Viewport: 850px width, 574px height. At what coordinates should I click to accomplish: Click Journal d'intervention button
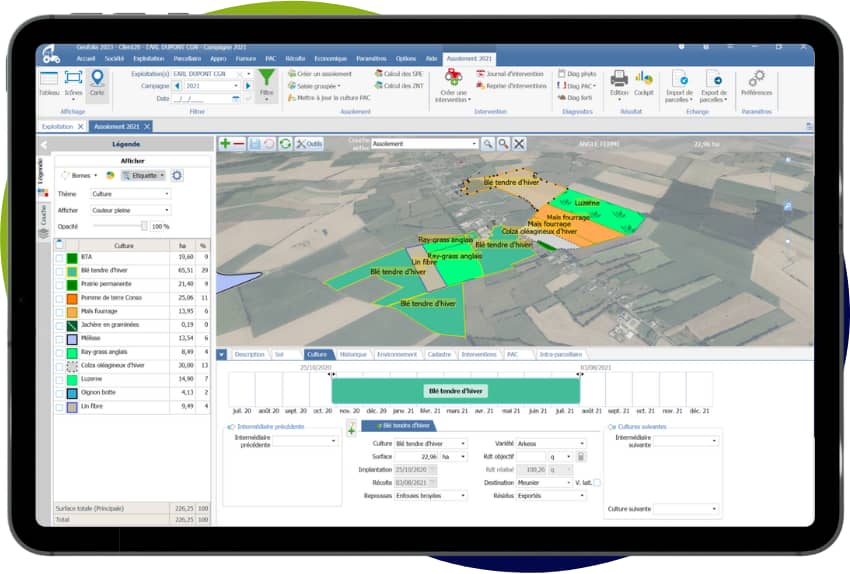pos(510,74)
